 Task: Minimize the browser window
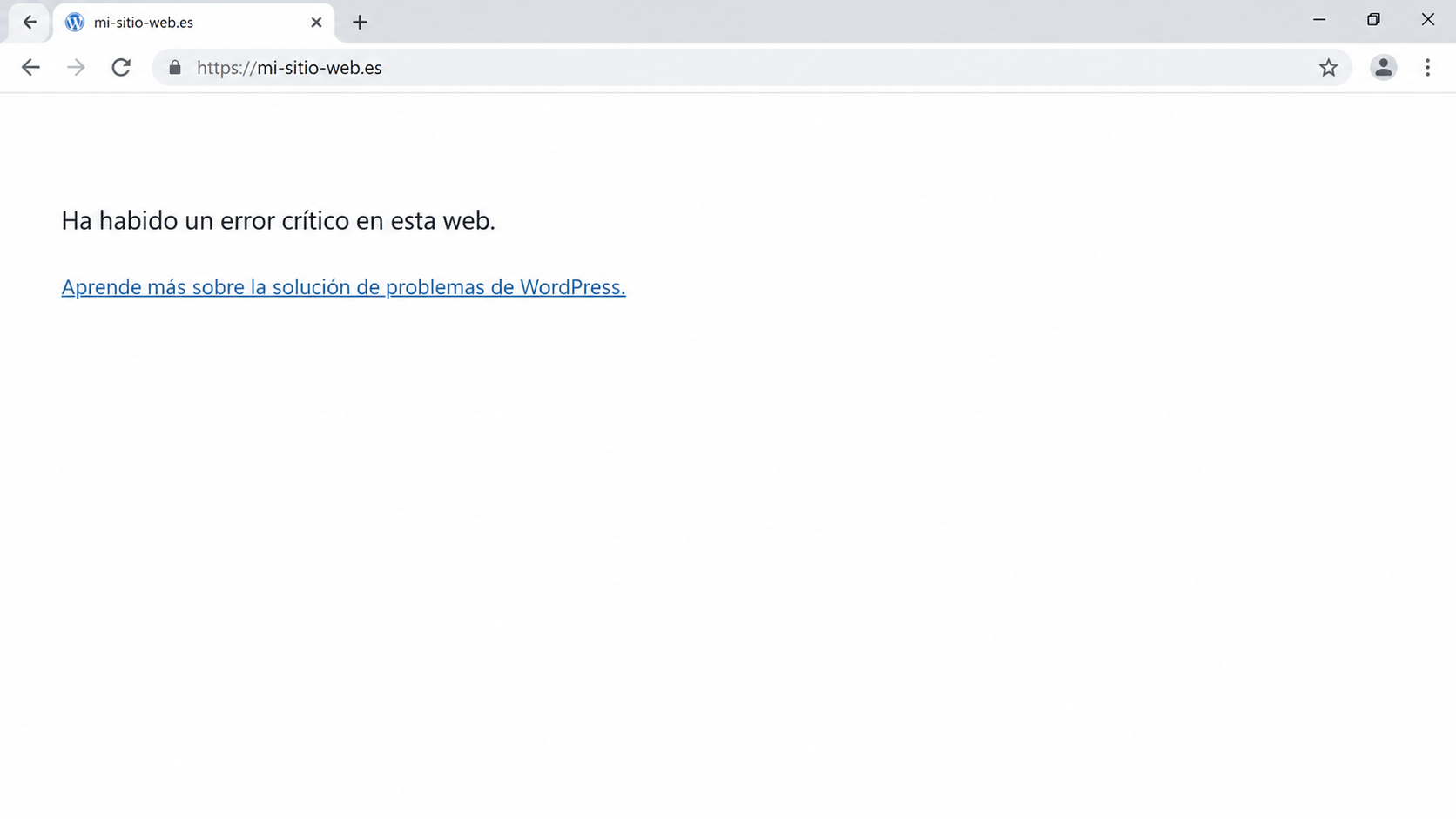tap(1319, 19)
